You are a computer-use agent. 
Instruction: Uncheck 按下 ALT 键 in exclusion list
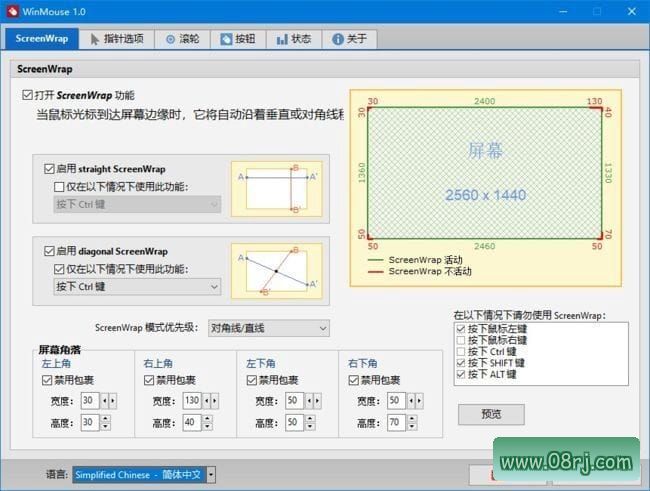(461, 374)
